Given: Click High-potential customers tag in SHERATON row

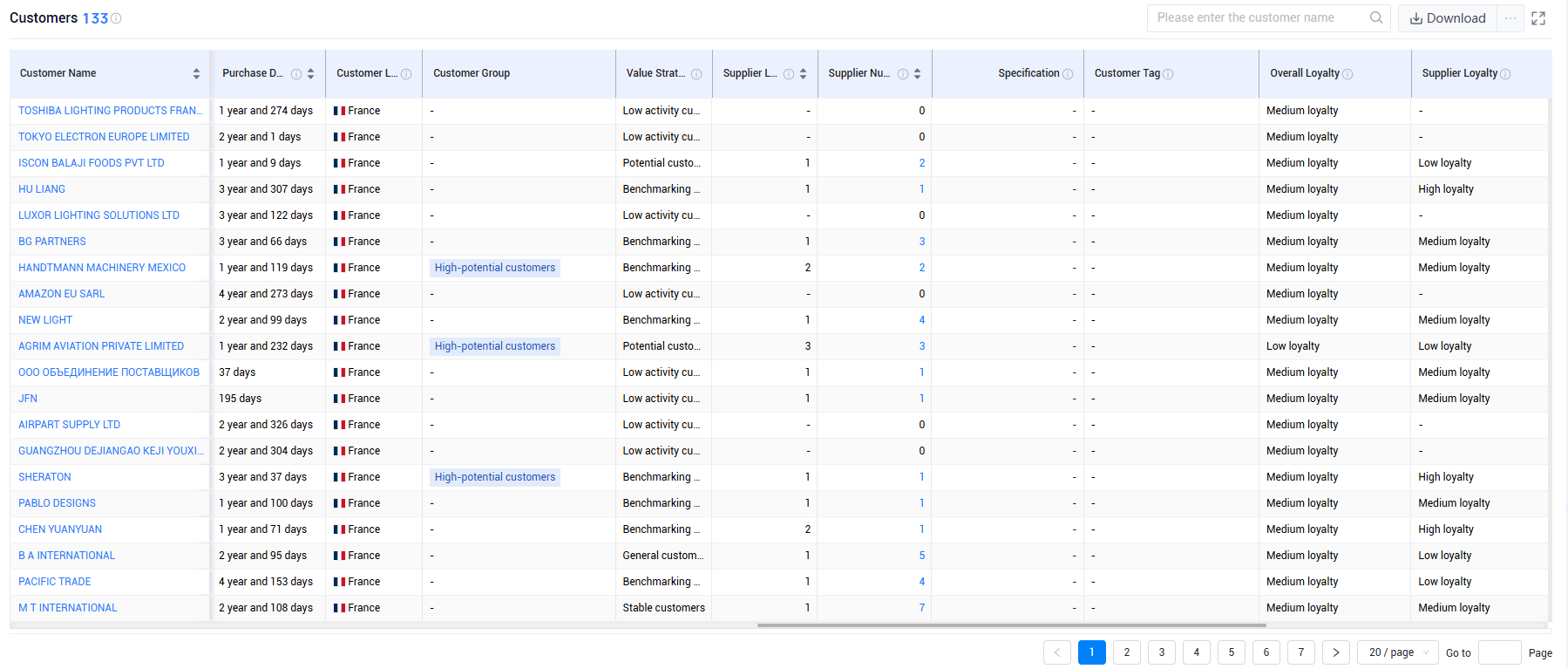Looking at the screenshot, I should [495, 477].
